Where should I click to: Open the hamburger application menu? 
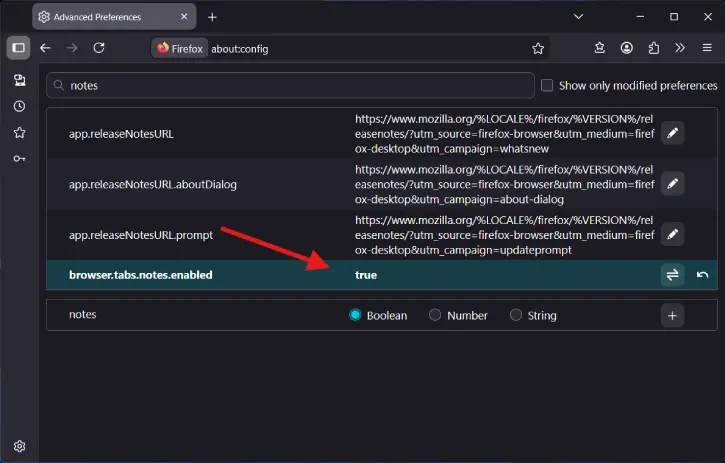(x=707, y=48)
